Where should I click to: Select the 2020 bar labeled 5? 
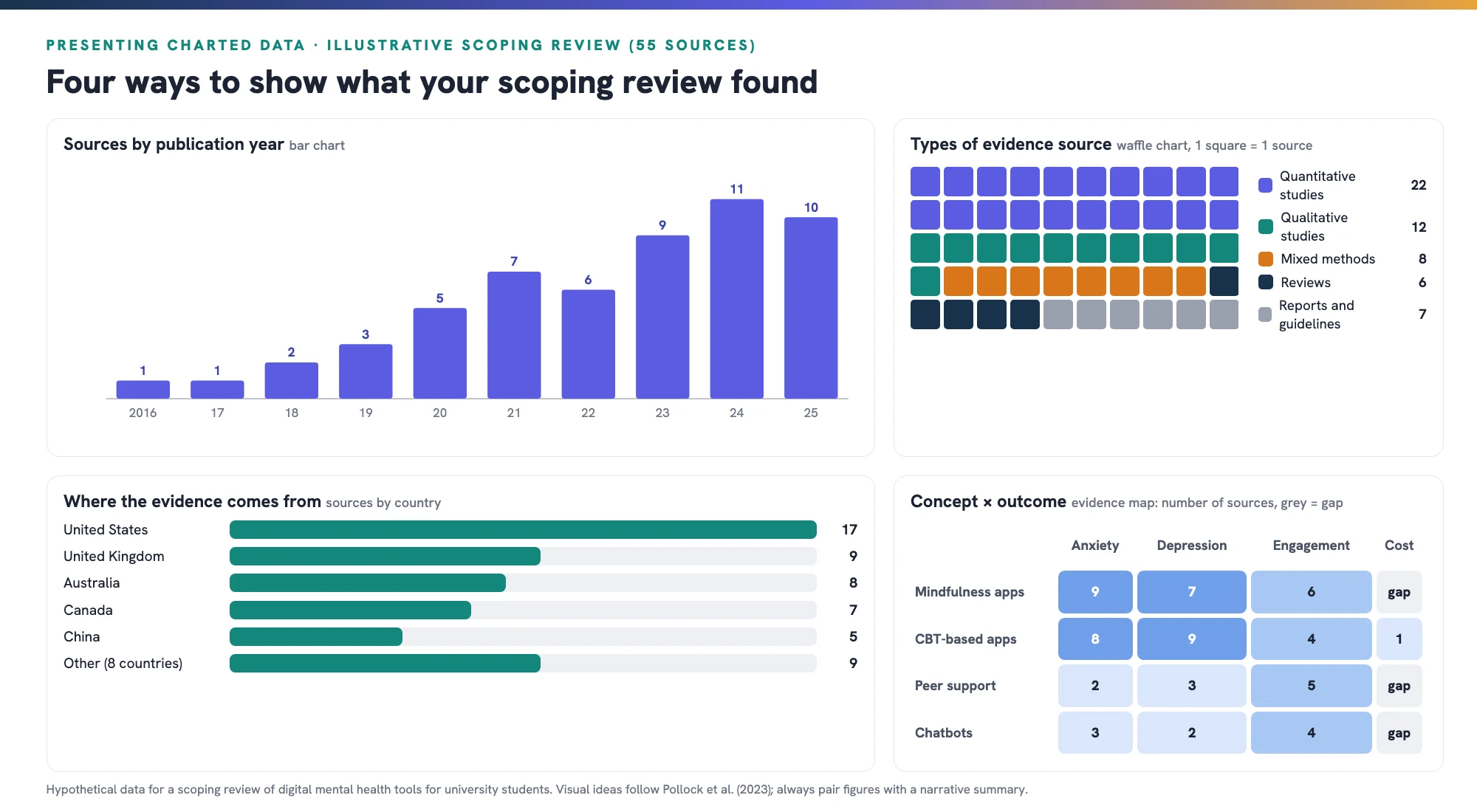click(x=439, y=353)
